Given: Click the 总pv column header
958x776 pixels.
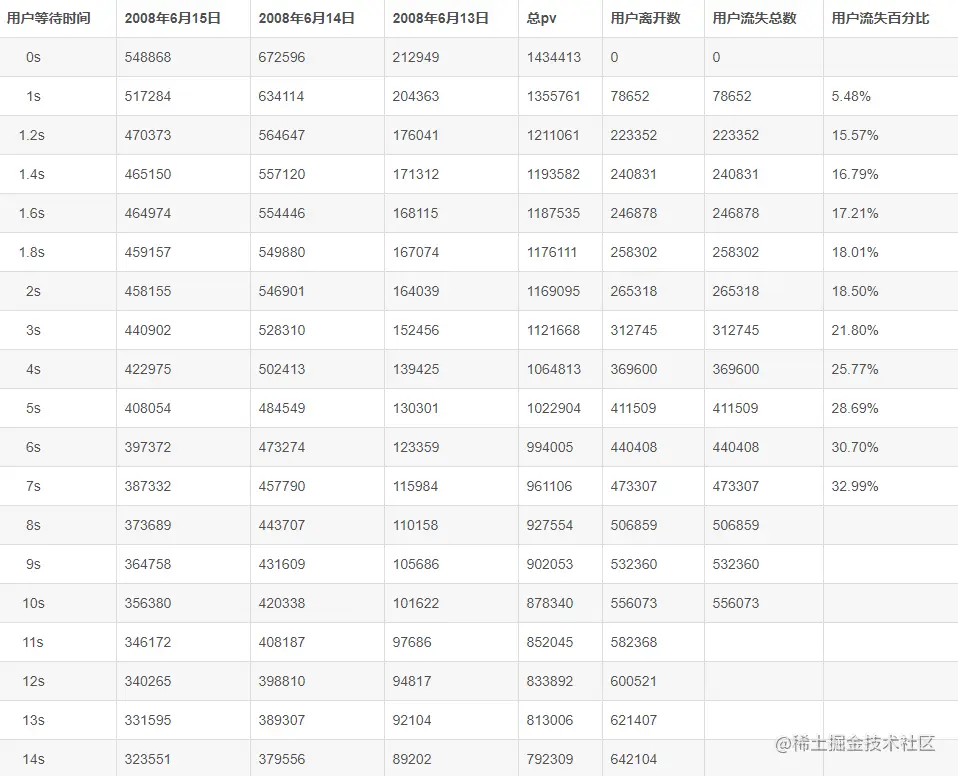Looking at the screenshot, I should pyautogui.click(x=542, y=19).
